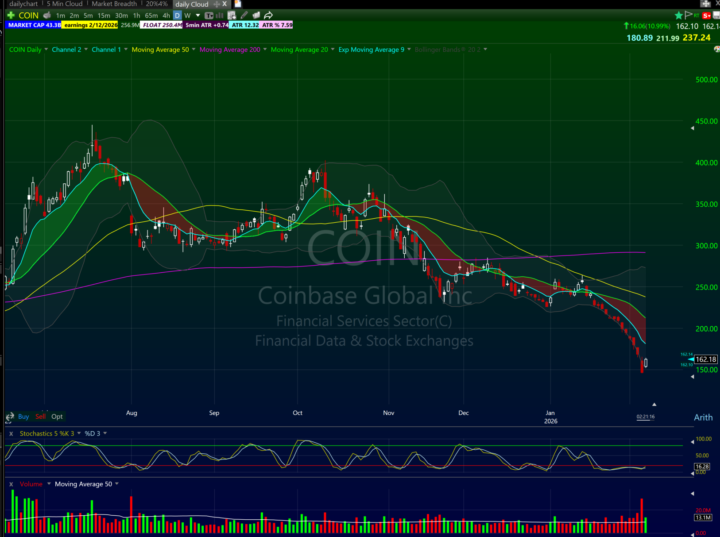
Task: Click the swap arrows trading icon
Action: [10, 417]
